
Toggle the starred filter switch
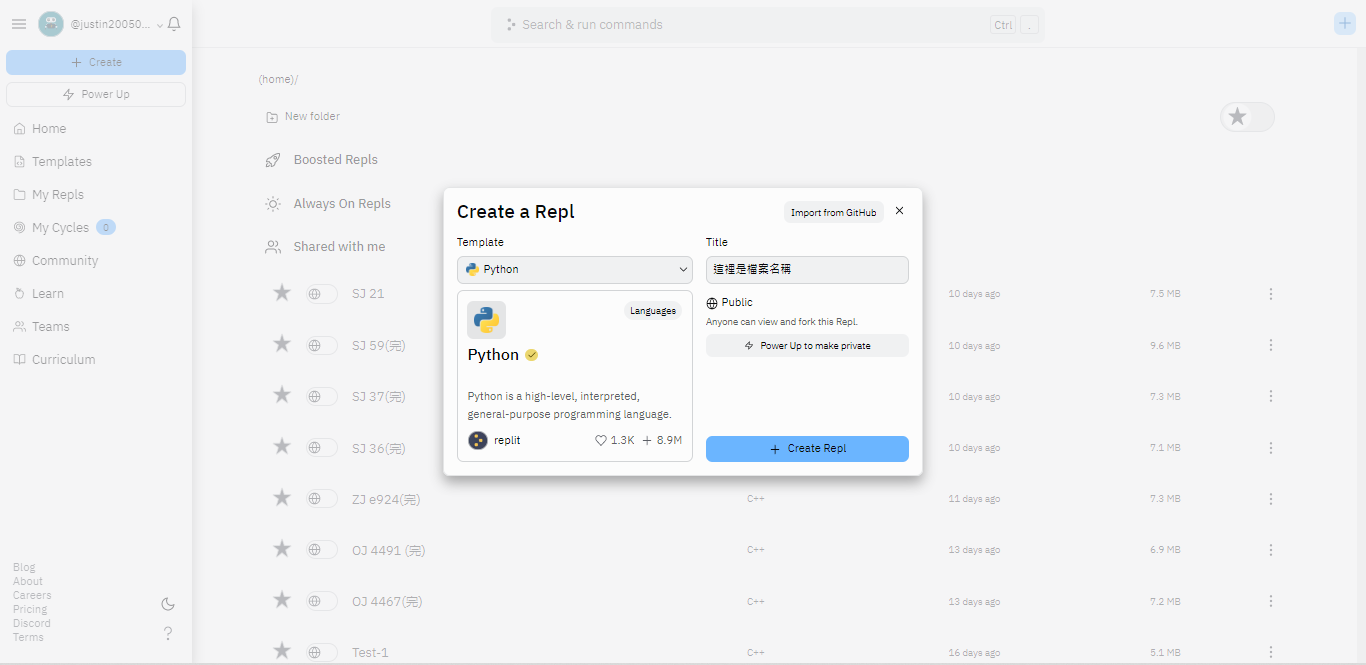(1248, 117)
